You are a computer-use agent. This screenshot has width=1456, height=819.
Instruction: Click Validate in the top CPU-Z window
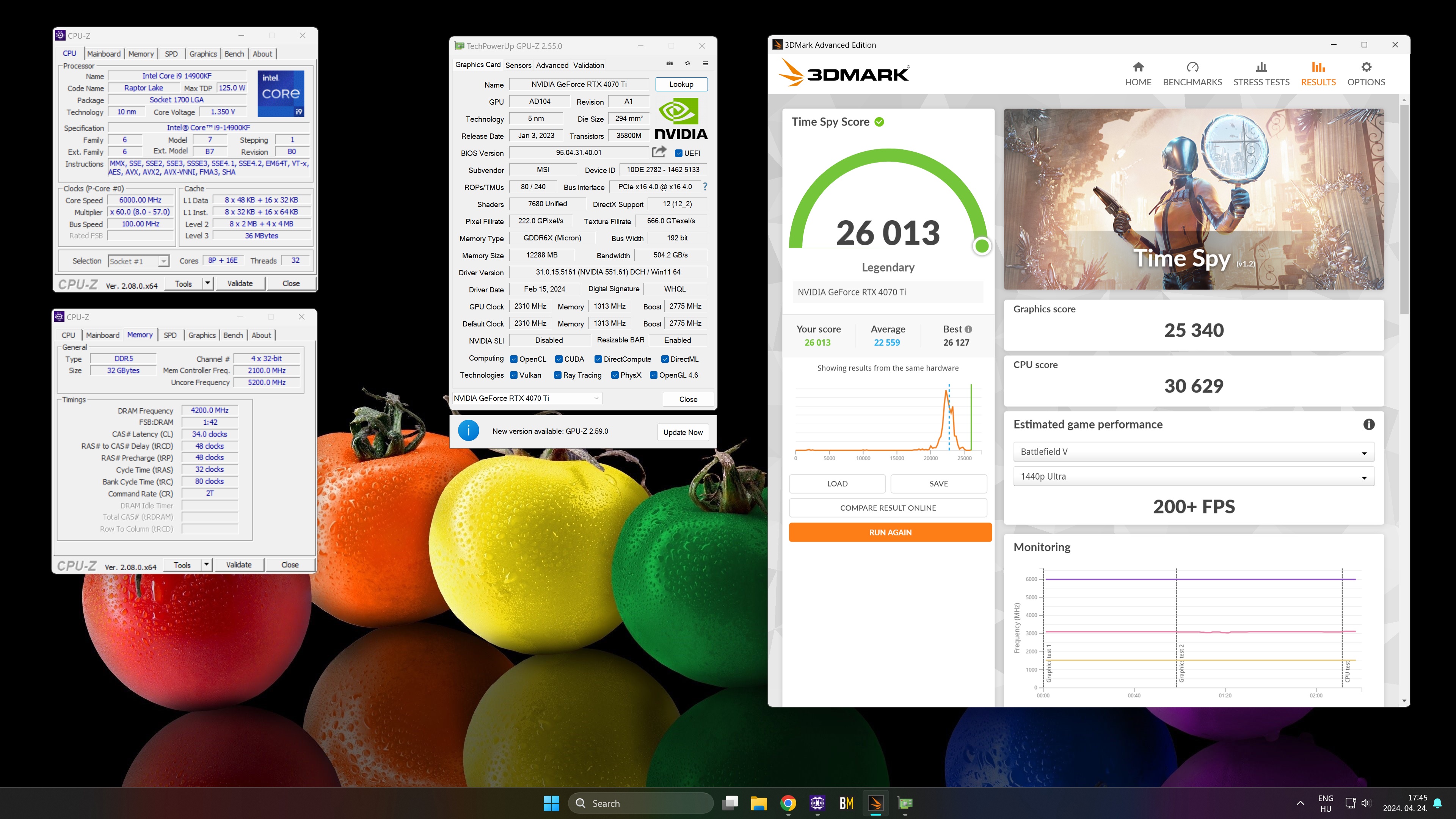[x=240, y=283]
